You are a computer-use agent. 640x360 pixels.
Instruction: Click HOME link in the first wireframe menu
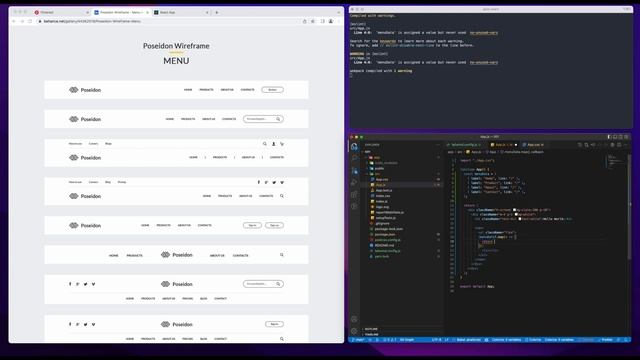(x=188, y=90)
